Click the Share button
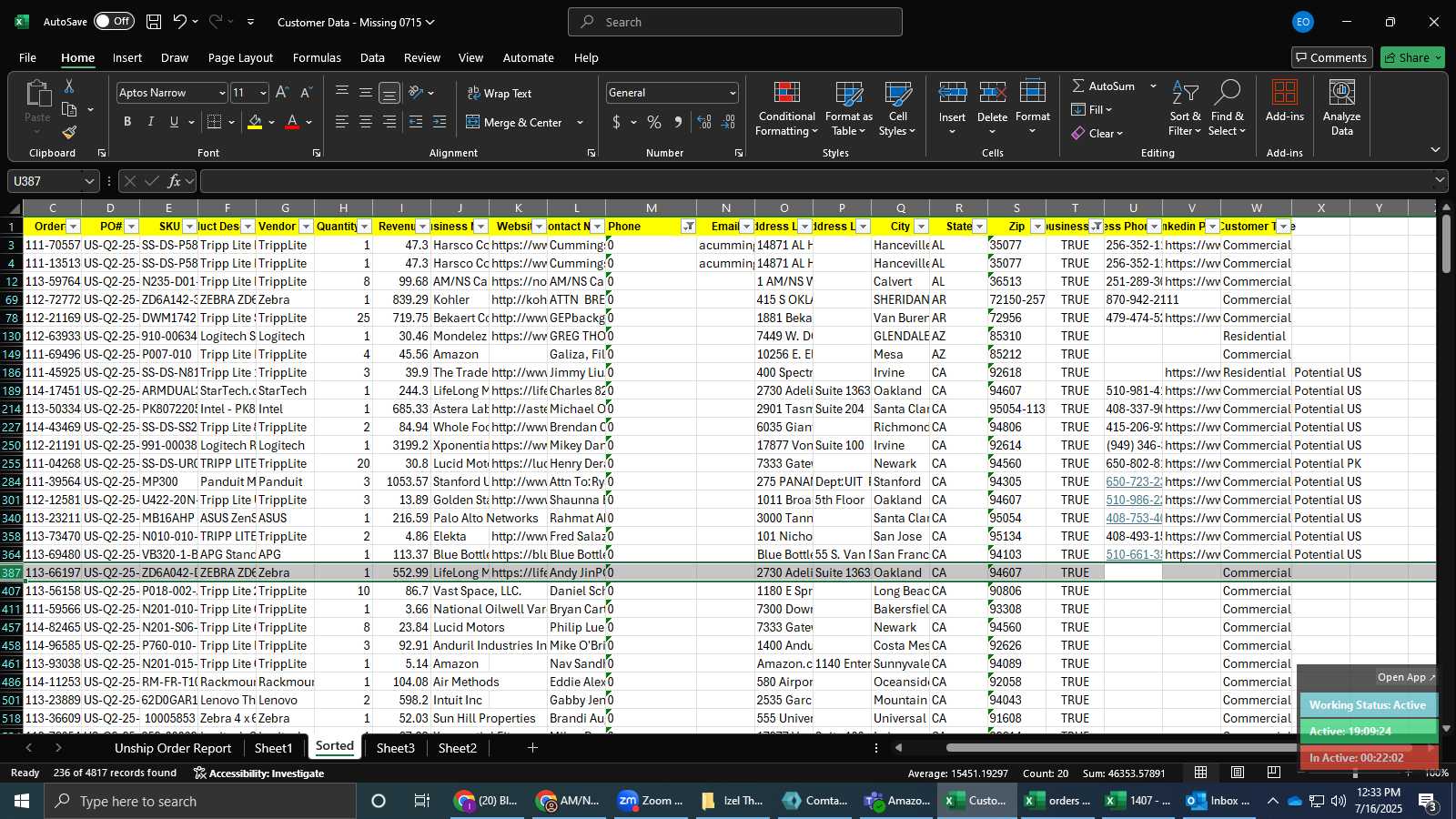This screenshot has width=1456, height=819. 1412,57
